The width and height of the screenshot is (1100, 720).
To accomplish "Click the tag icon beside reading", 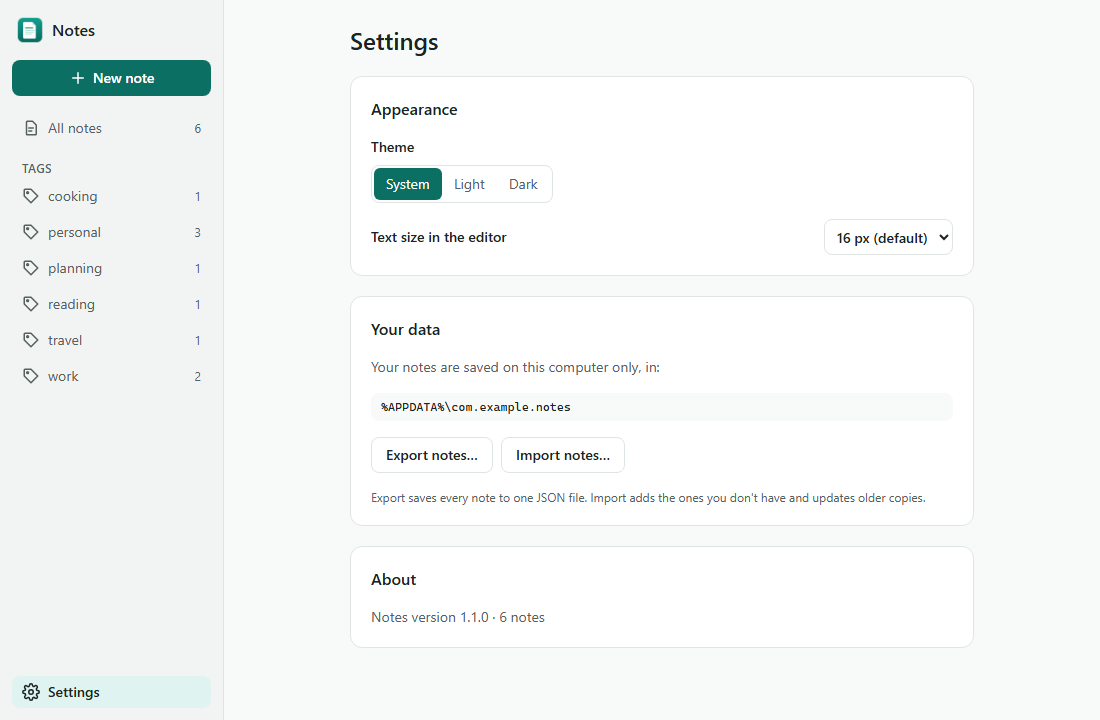I will [x=30, y=304].
